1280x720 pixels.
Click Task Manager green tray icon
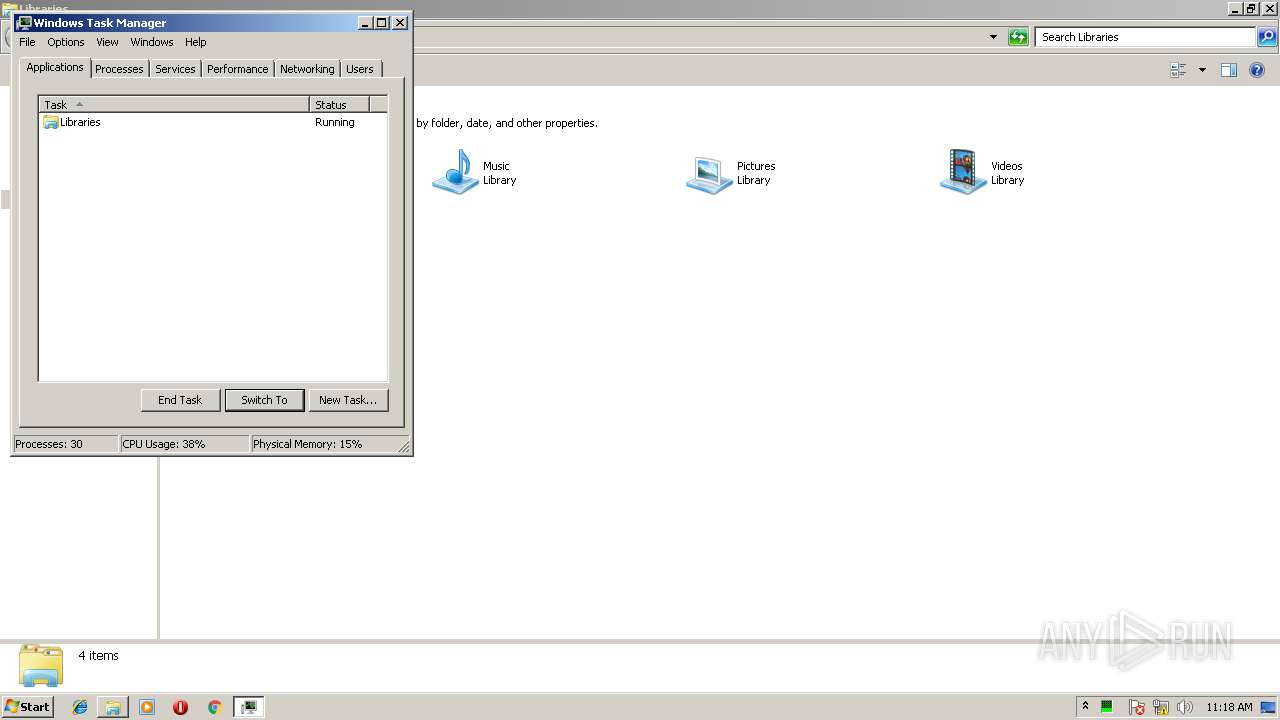click(x=1107, y=707)
